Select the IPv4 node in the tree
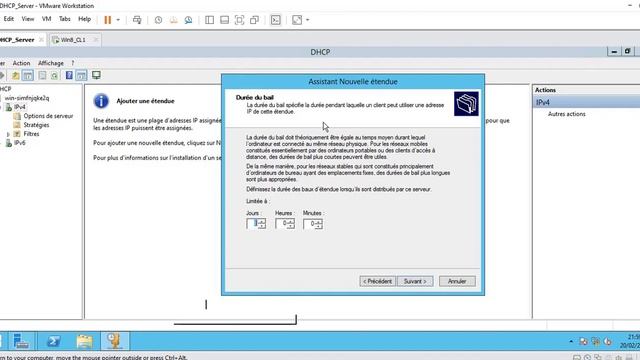The image size is (640, 360). click(x=19, y=107)
